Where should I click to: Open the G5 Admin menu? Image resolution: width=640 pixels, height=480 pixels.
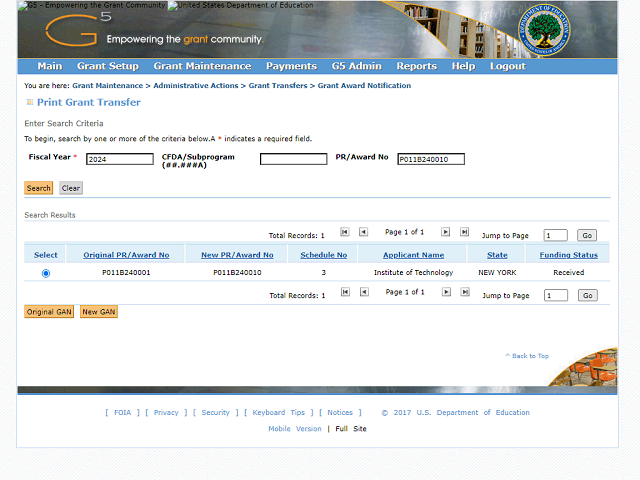point(357,66)
